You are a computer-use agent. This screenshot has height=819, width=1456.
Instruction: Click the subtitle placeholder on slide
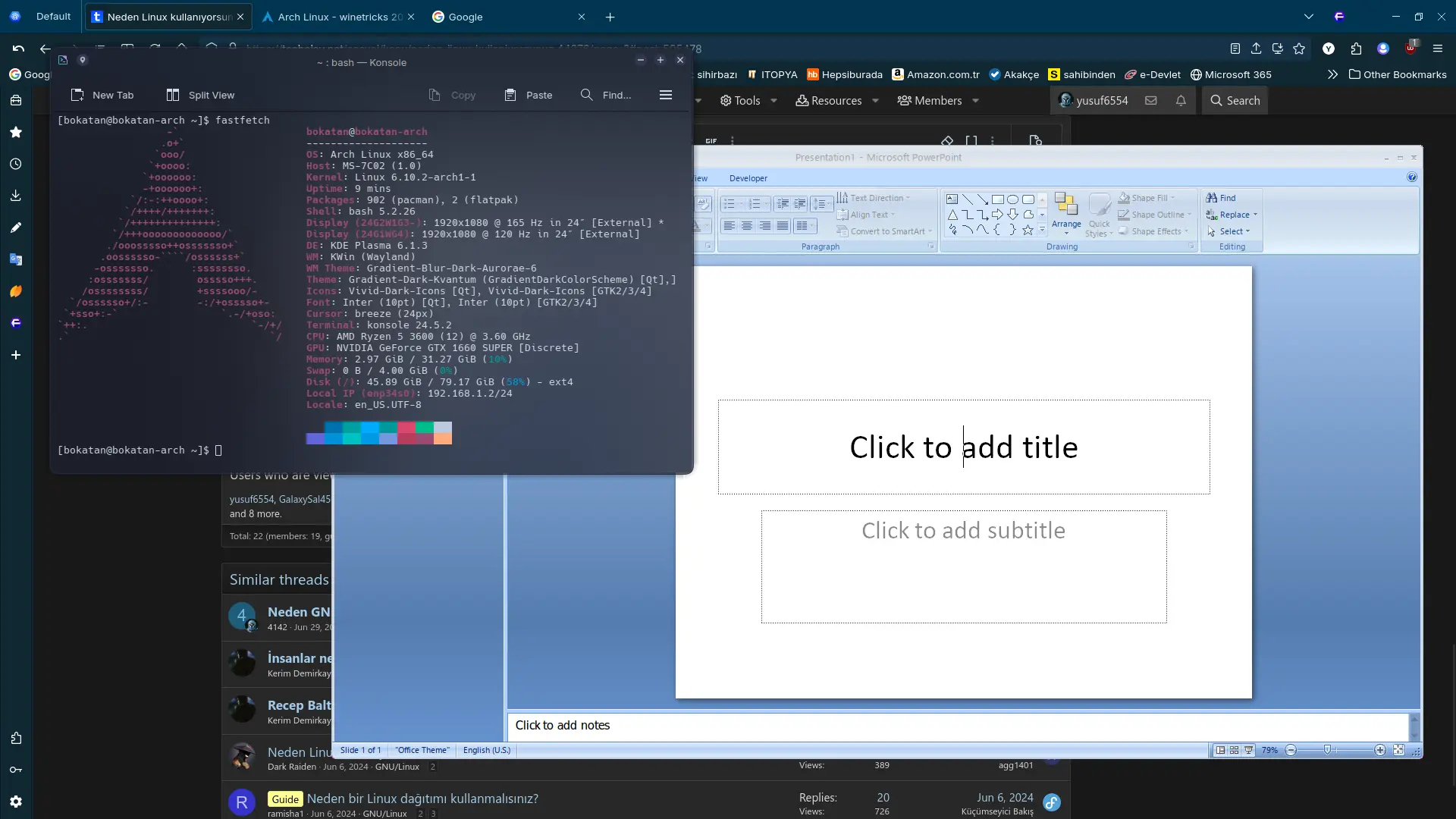click(964, 566)
